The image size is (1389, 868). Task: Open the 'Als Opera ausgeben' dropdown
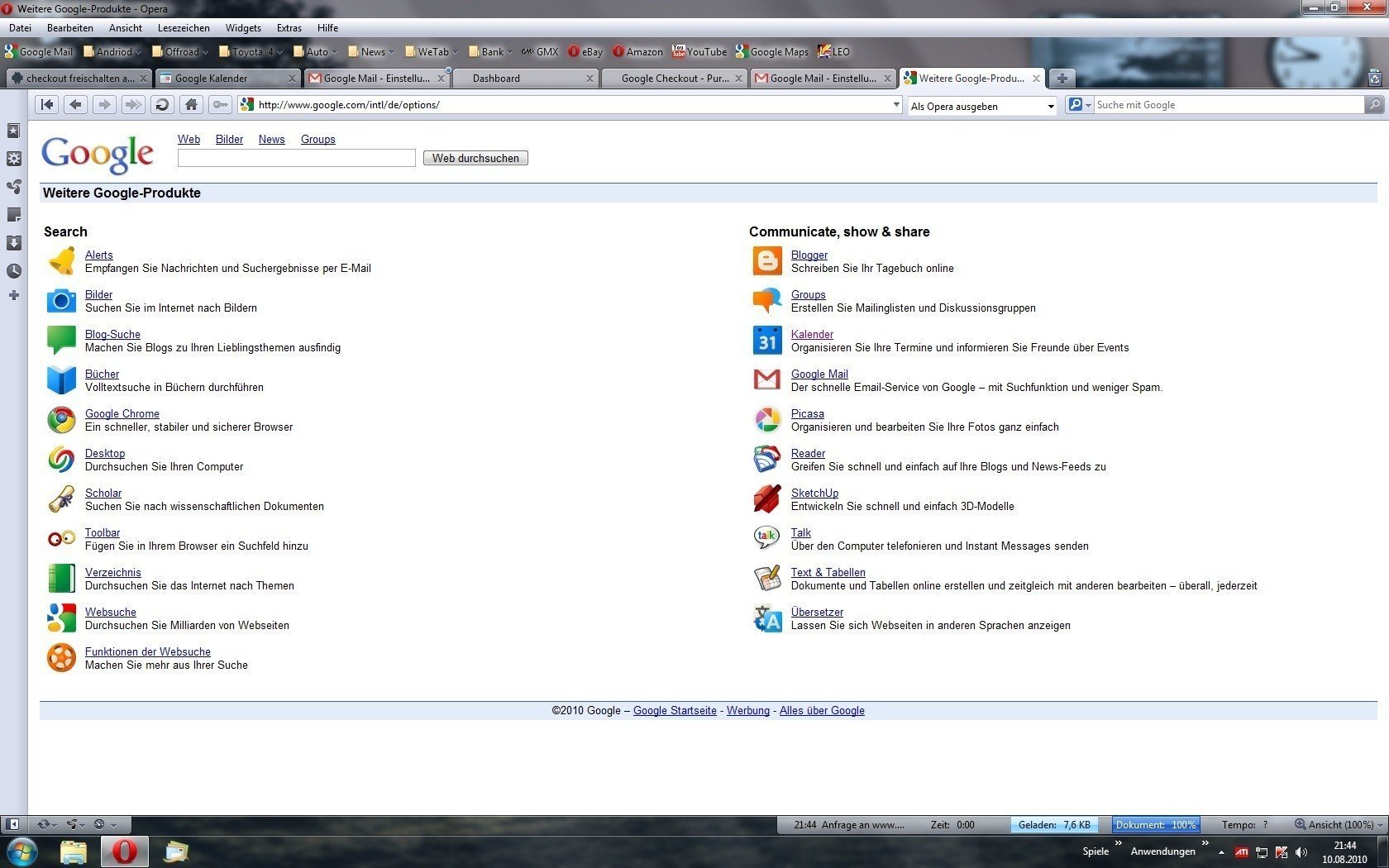(982, 106)
